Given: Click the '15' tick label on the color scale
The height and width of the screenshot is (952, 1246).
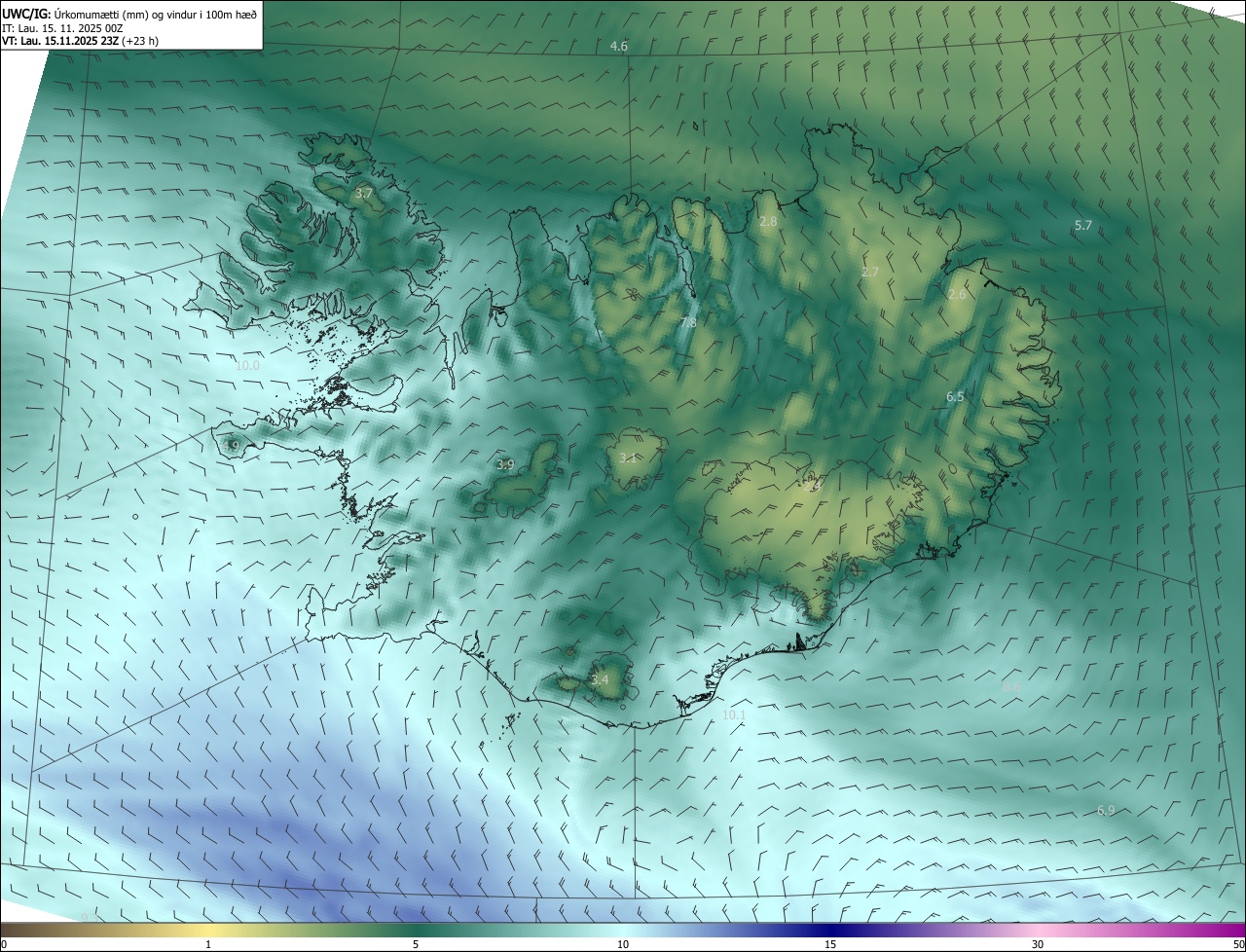Looking at the screenshot, I should click(x=830, y=944).
